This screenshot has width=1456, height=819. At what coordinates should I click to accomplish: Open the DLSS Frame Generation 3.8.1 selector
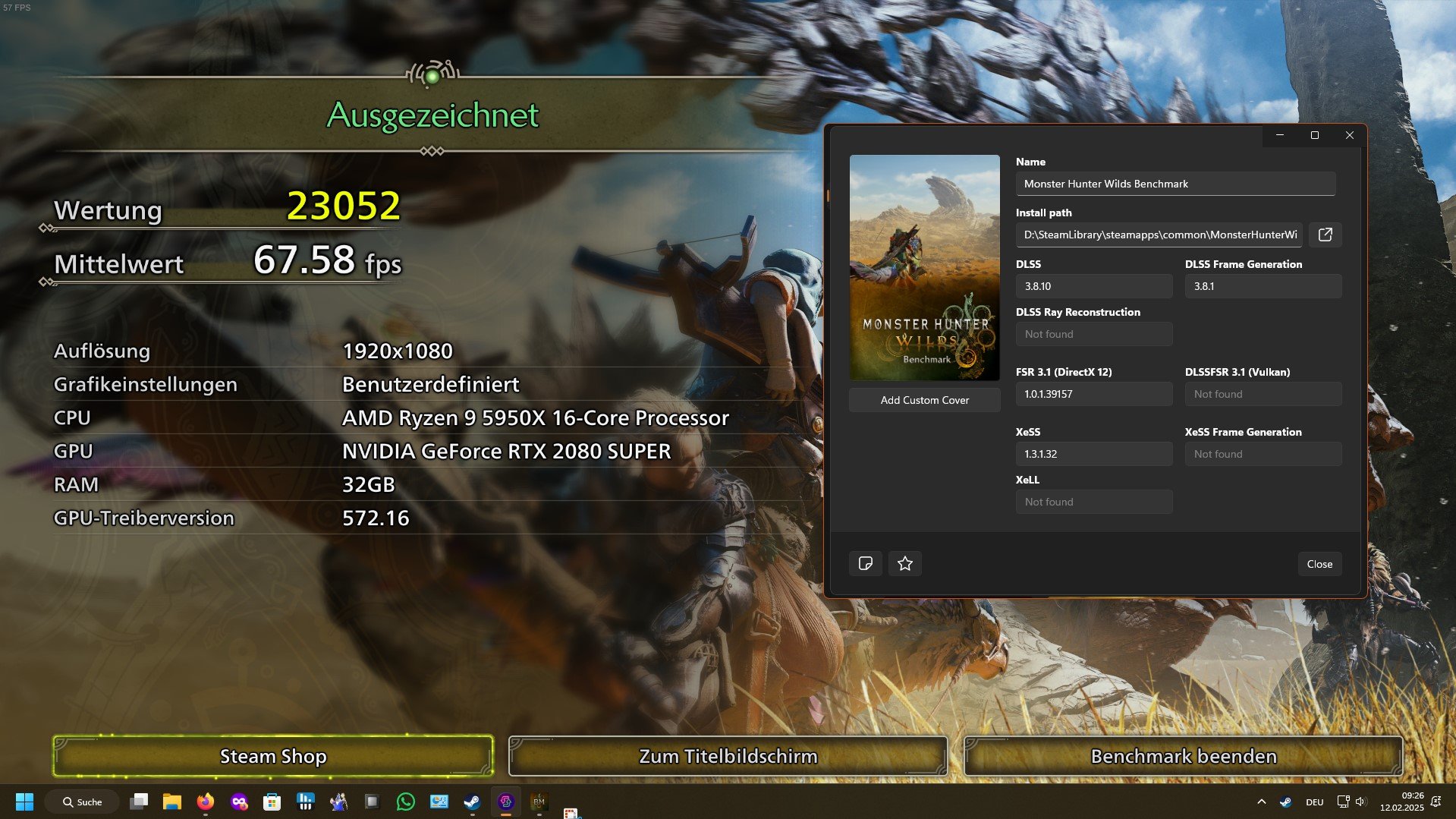(x=1263, y=286)
